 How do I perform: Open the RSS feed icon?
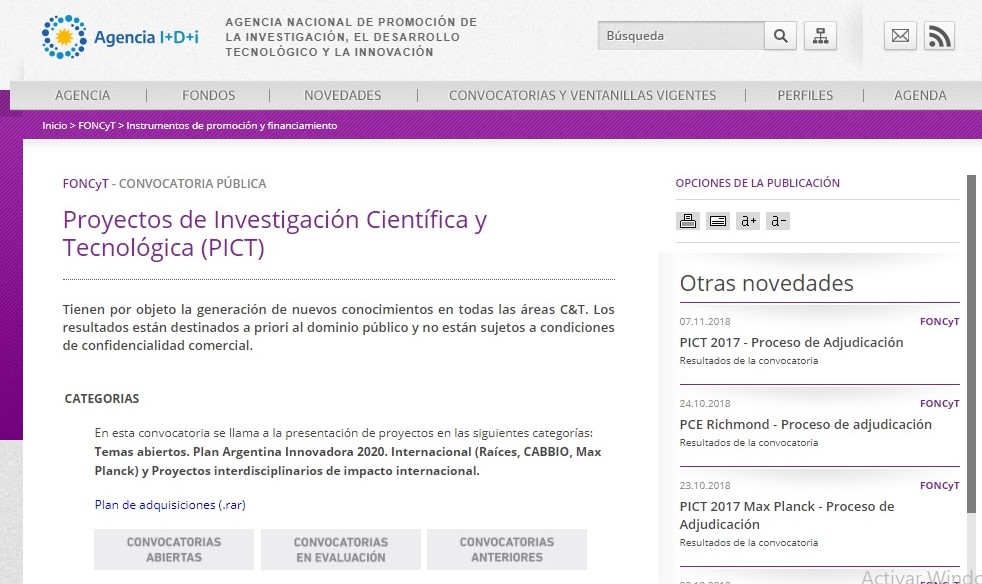[939, 36]
